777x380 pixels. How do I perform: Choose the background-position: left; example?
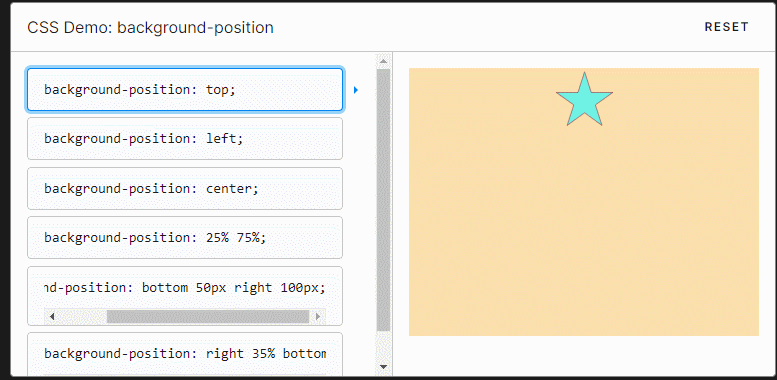coord(185,139)
